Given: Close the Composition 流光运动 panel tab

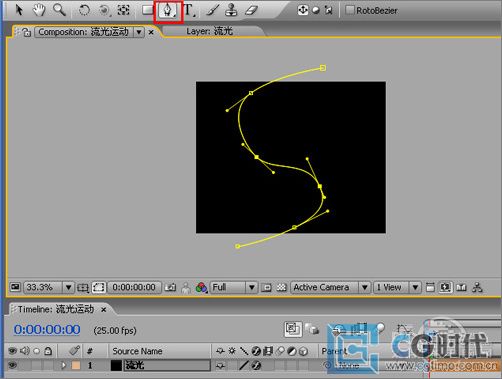Looking at the screenshot, I should [x=151, y=32].
